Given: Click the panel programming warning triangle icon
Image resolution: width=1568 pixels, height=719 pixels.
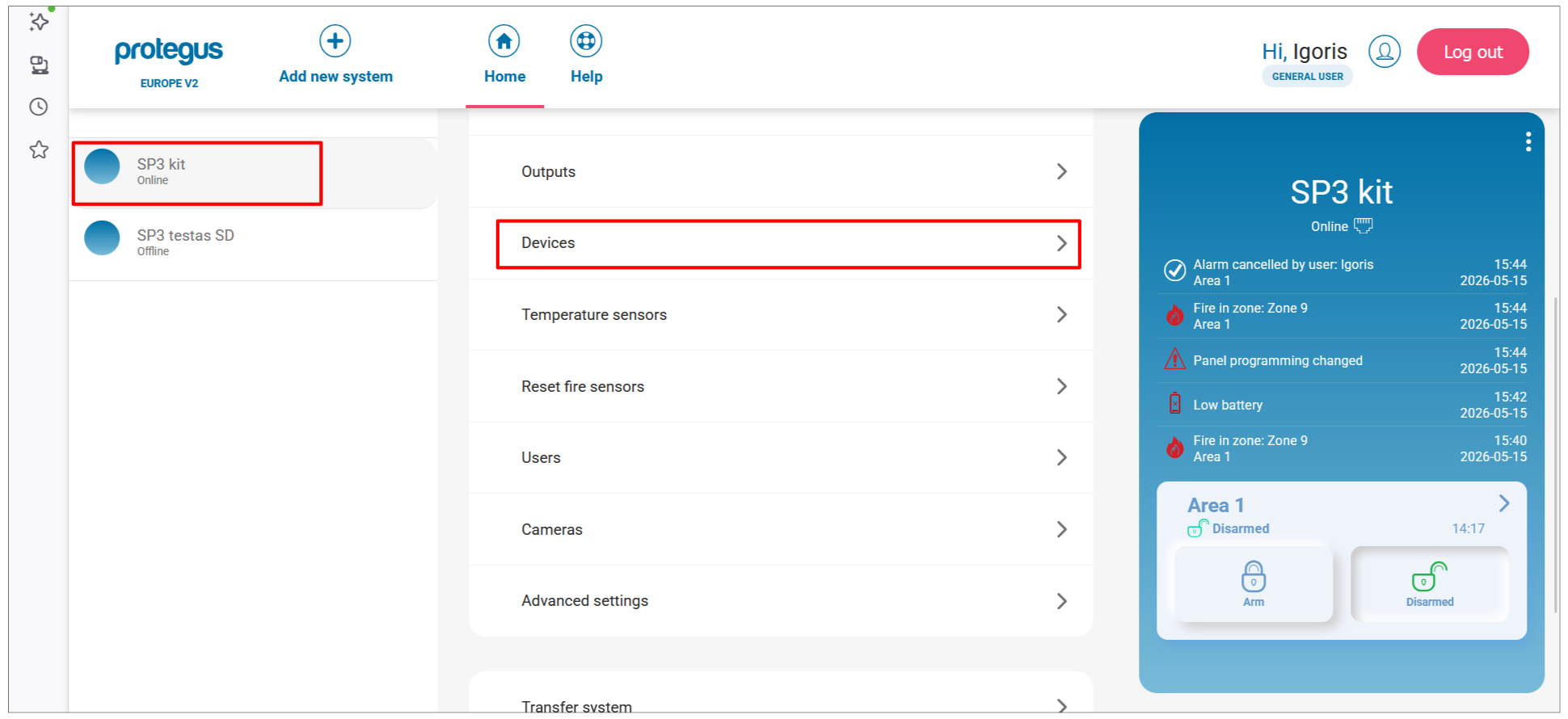Looking at the screenshot, I should coord(1174,359).
